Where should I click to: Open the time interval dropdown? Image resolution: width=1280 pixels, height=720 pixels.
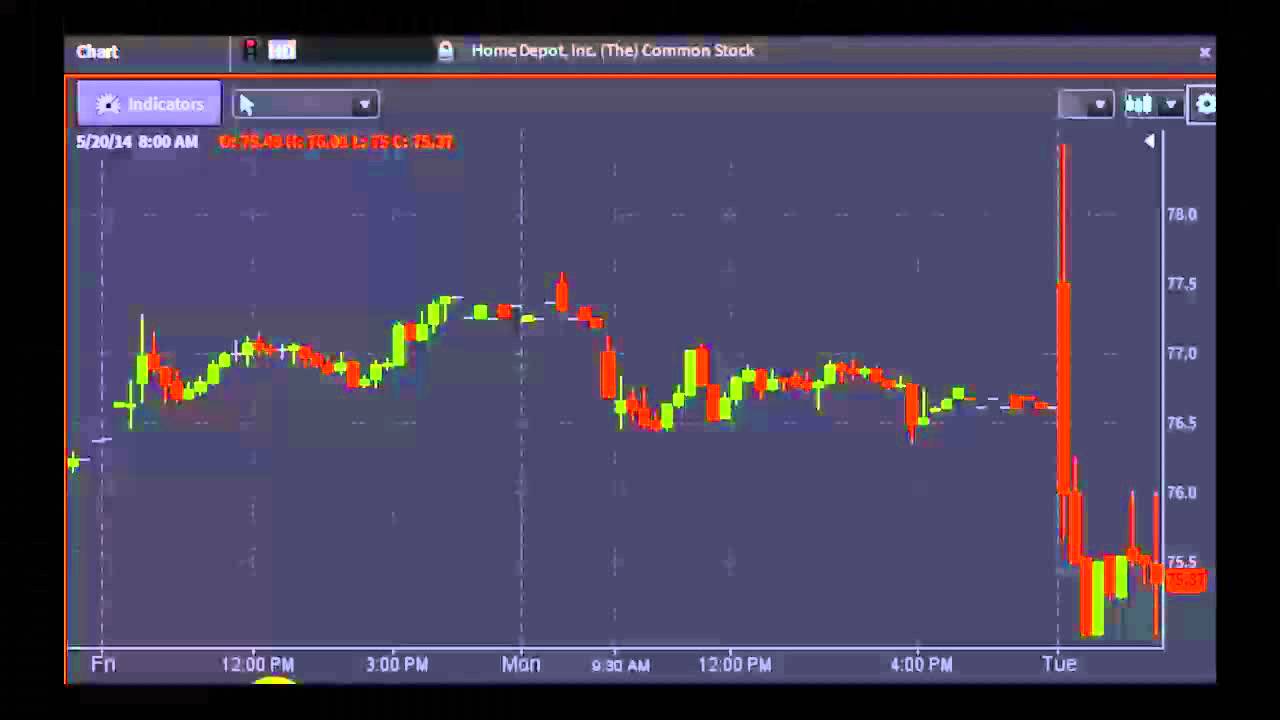tap(1086, 104)
